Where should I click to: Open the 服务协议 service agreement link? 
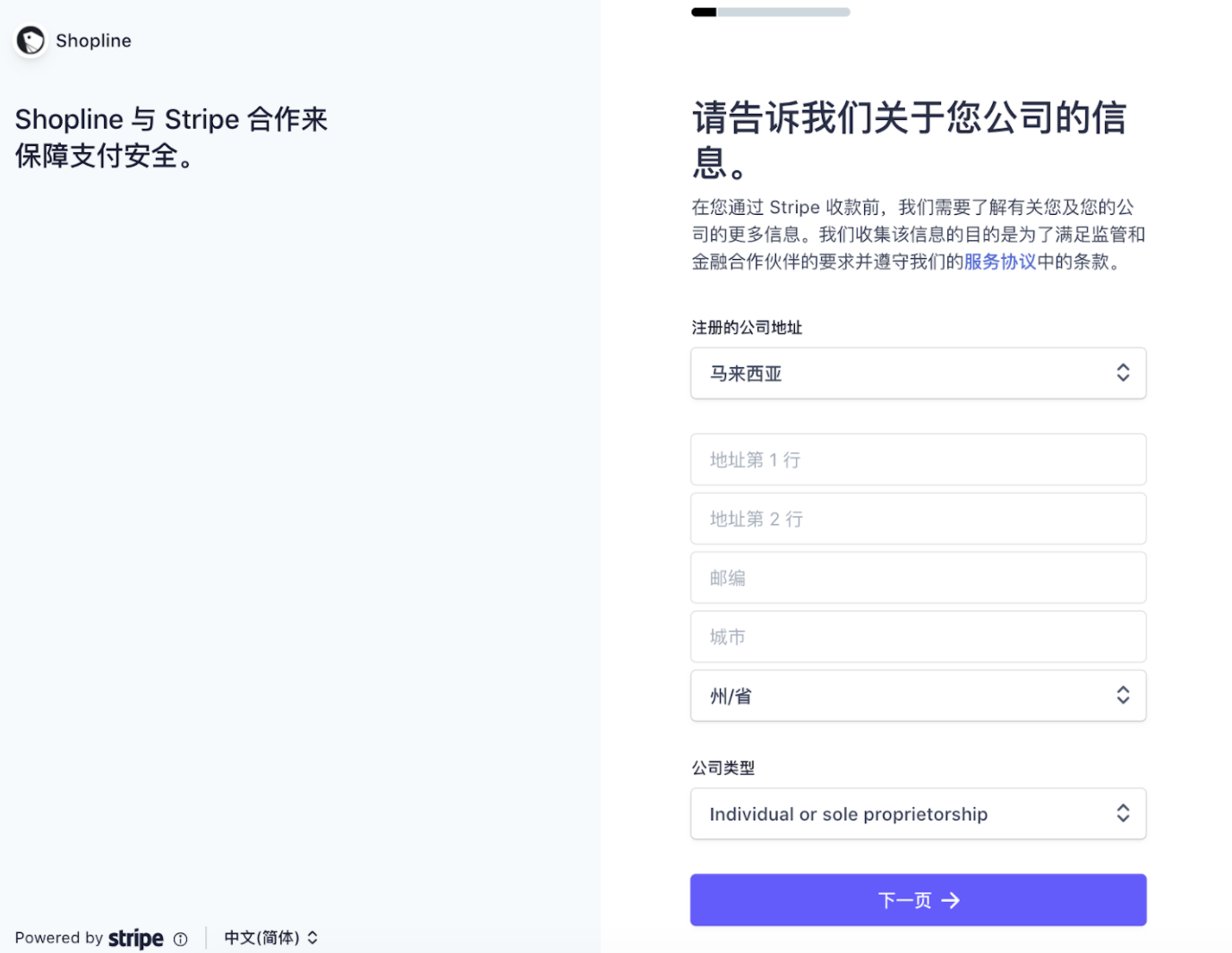(x=1000, y=262)
